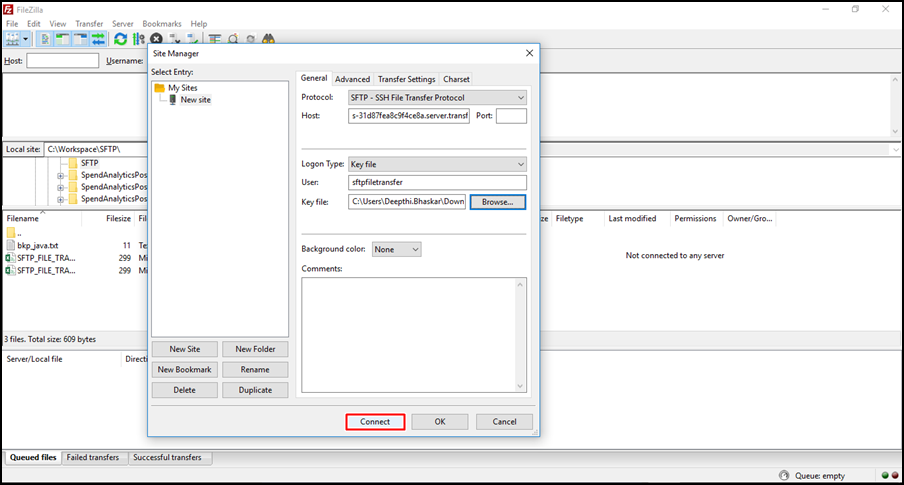
Task: Click the synchronized browsing icon
Action: (x=251, y=39)
